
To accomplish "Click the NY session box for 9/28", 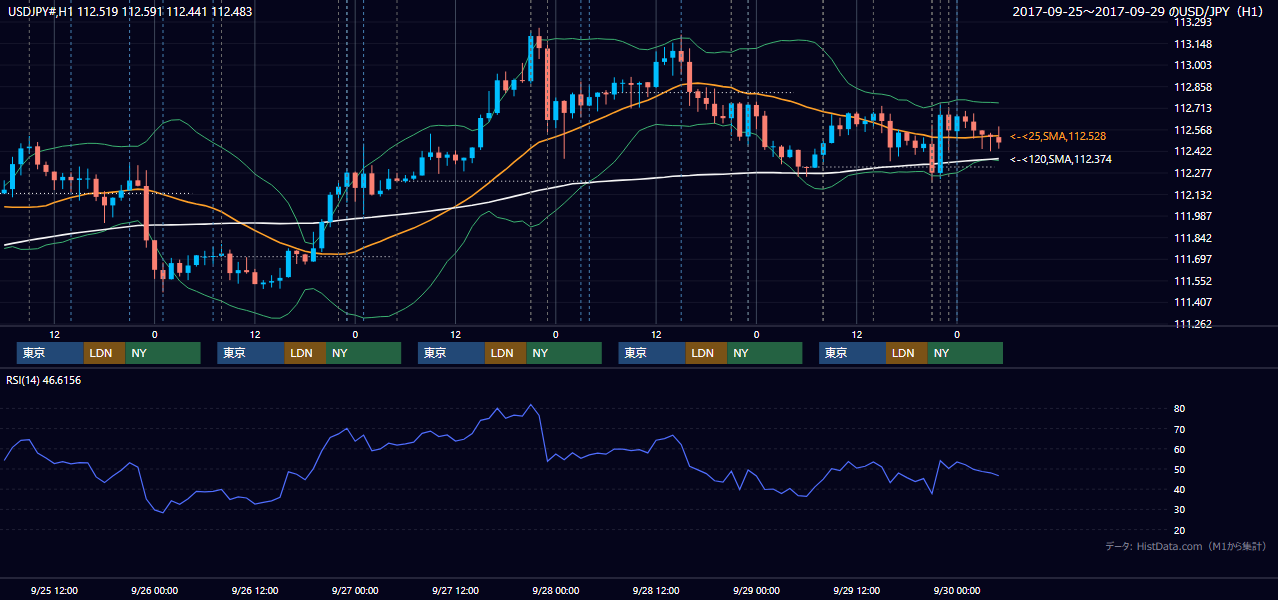I will pos(764,353).
